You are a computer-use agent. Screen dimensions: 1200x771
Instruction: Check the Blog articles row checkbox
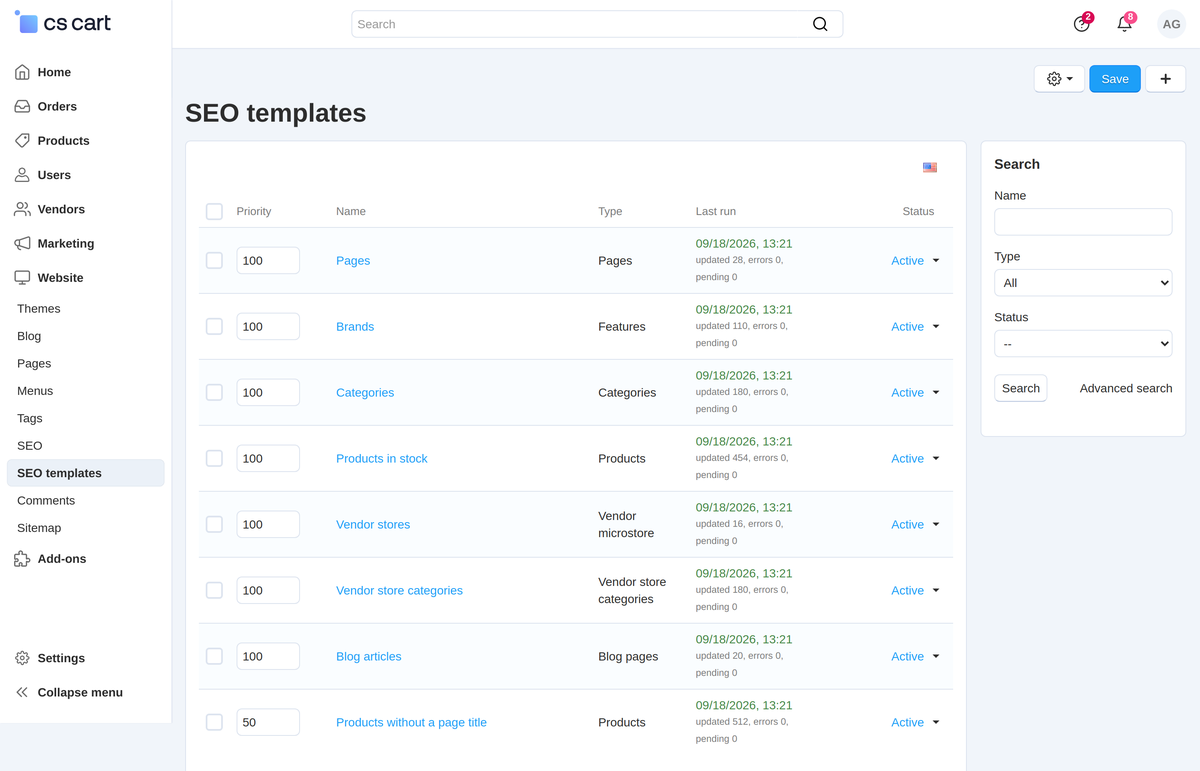(x=214, y=656)
